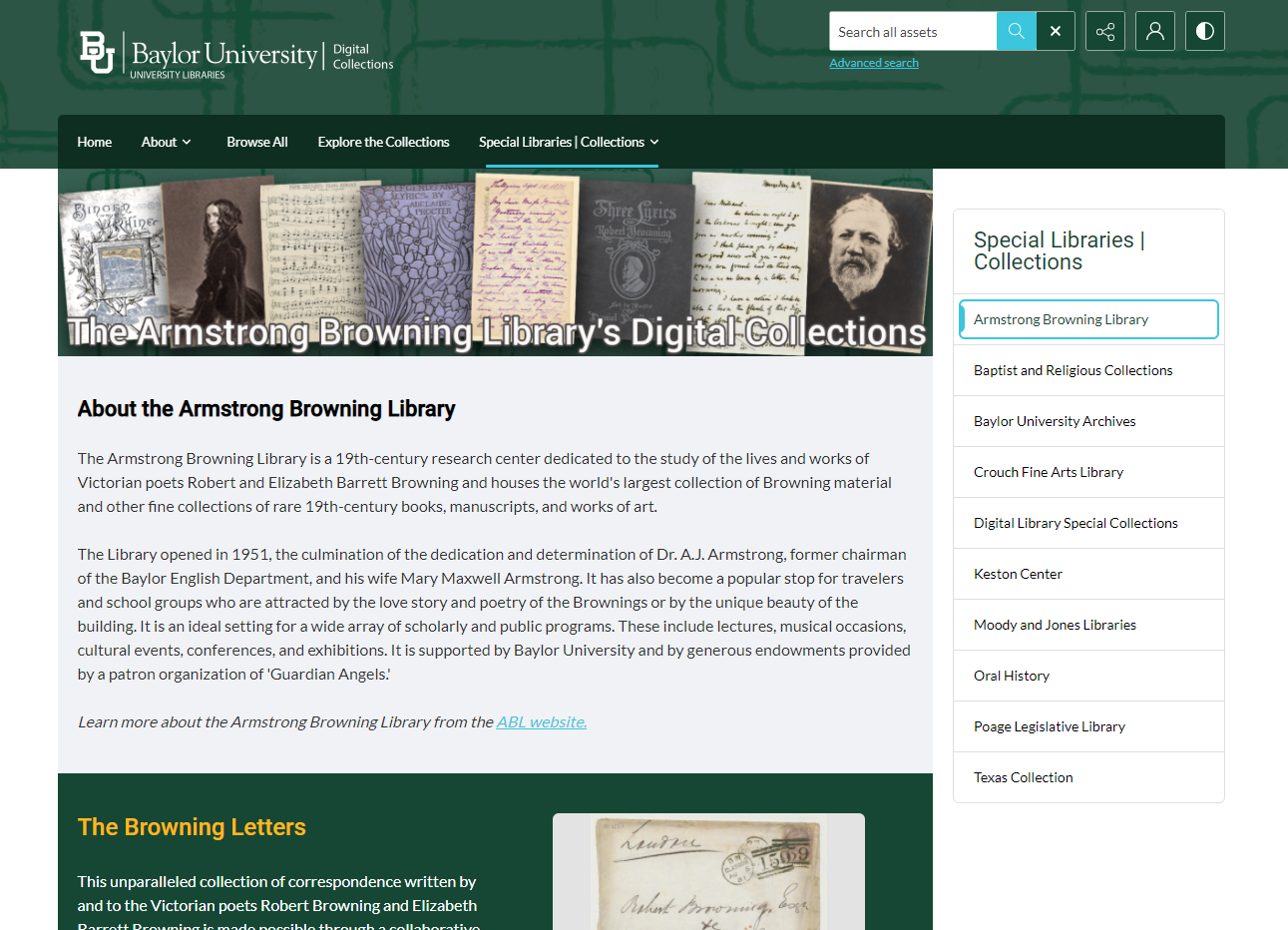Viewport: 1288px width, 930px height.
Task: Select Explore the Collections in navigation
Action: click(383, 142)
